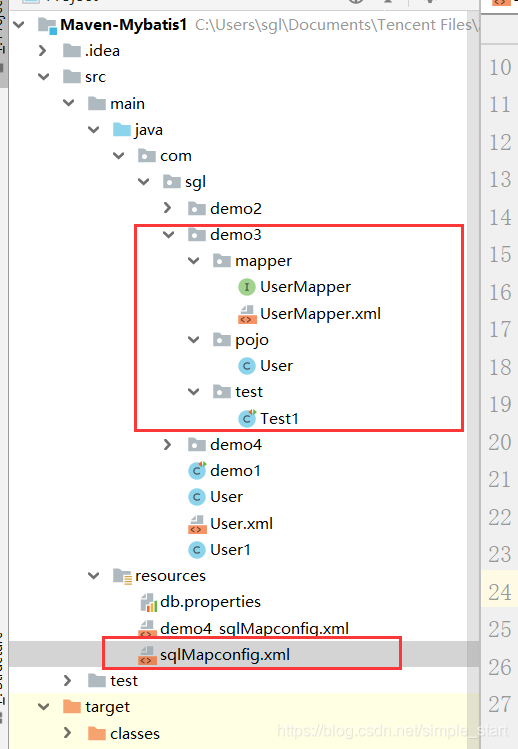
Task: Open the User.xml file
Action: click(x=241, y=524)
